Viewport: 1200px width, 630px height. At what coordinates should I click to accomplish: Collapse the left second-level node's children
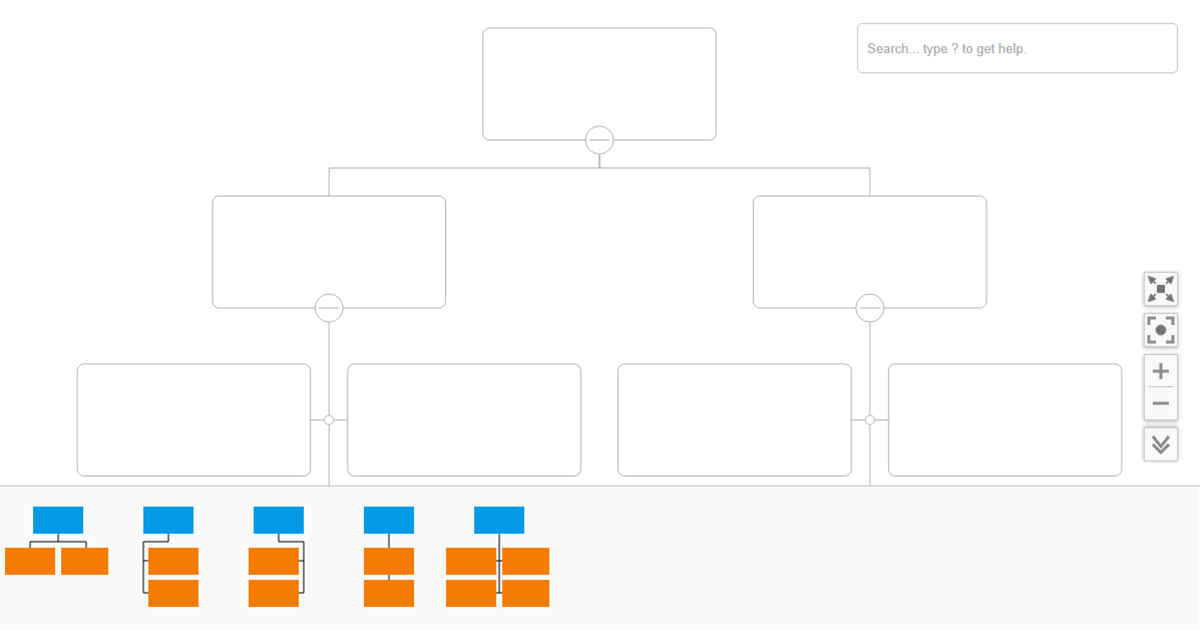[x=329, y=308]
